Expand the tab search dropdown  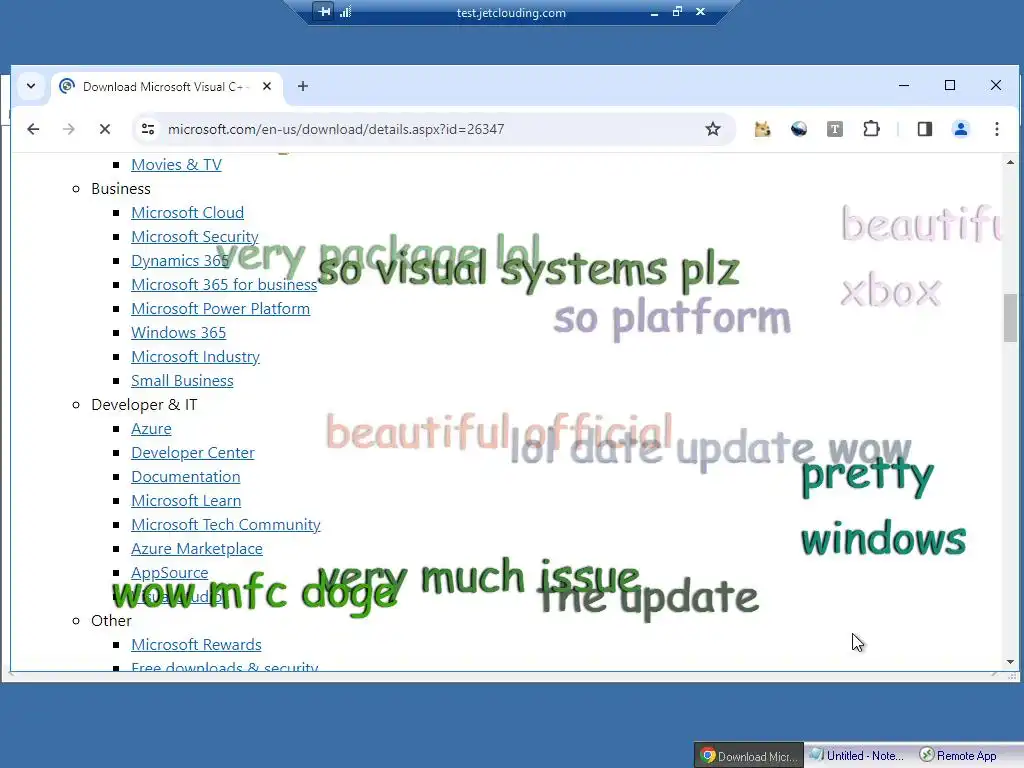coord(31,86)
